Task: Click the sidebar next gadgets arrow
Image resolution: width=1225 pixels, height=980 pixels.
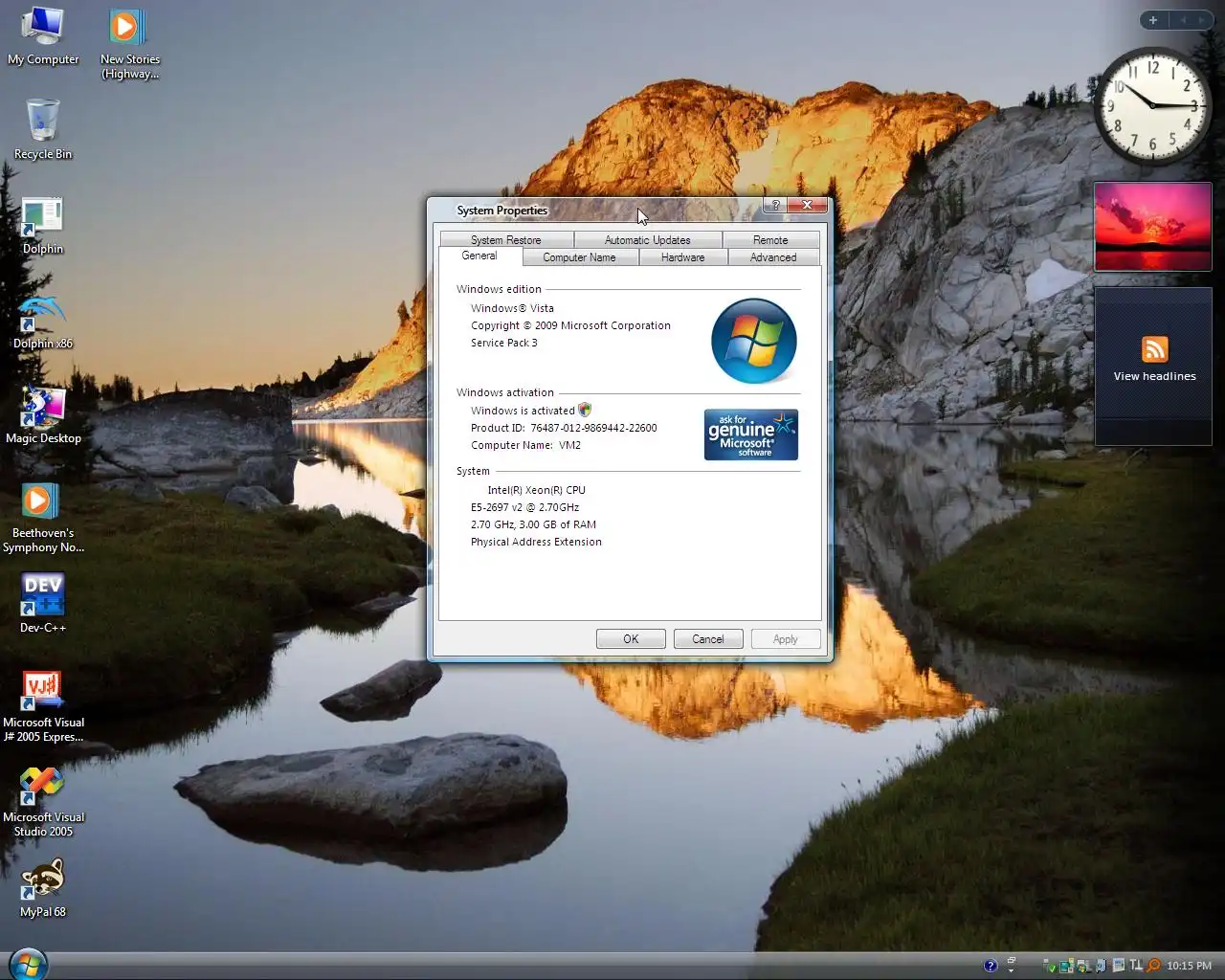Action: click(1202, 20)
